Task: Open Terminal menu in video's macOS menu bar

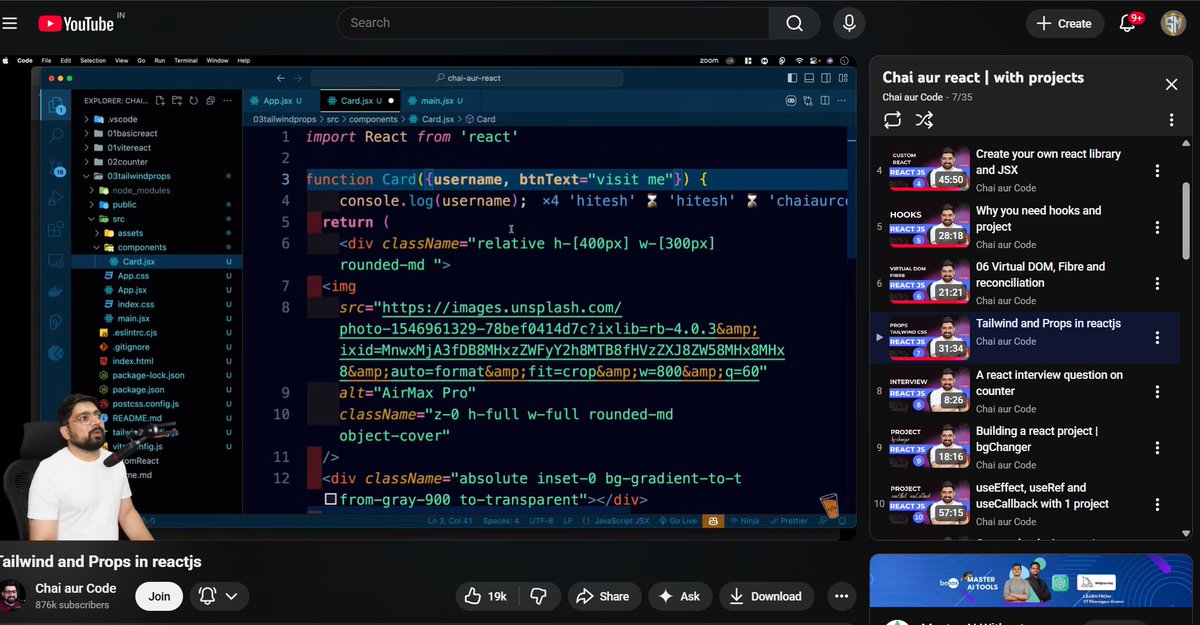Action: click(x=185, y=60)
